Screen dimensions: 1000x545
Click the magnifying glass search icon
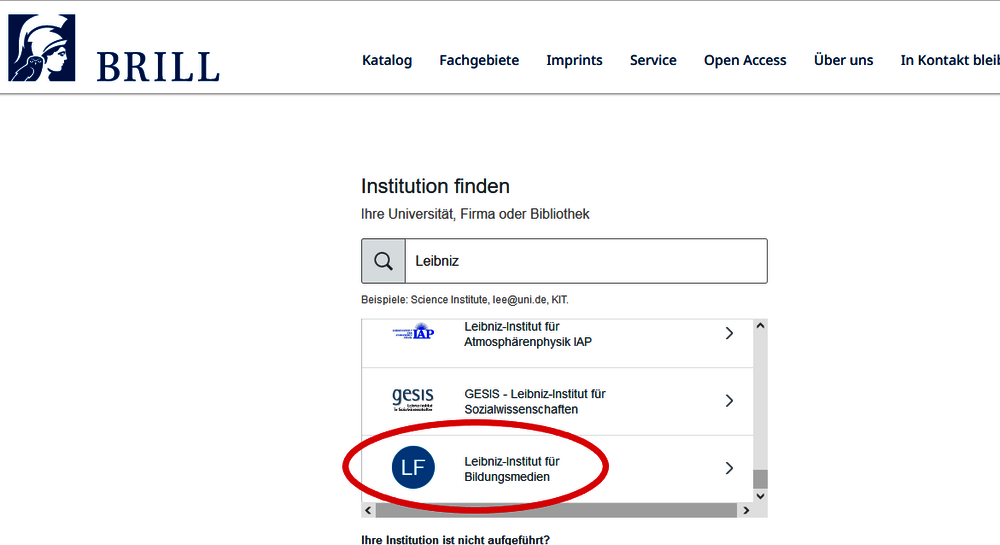coord(383,261)
